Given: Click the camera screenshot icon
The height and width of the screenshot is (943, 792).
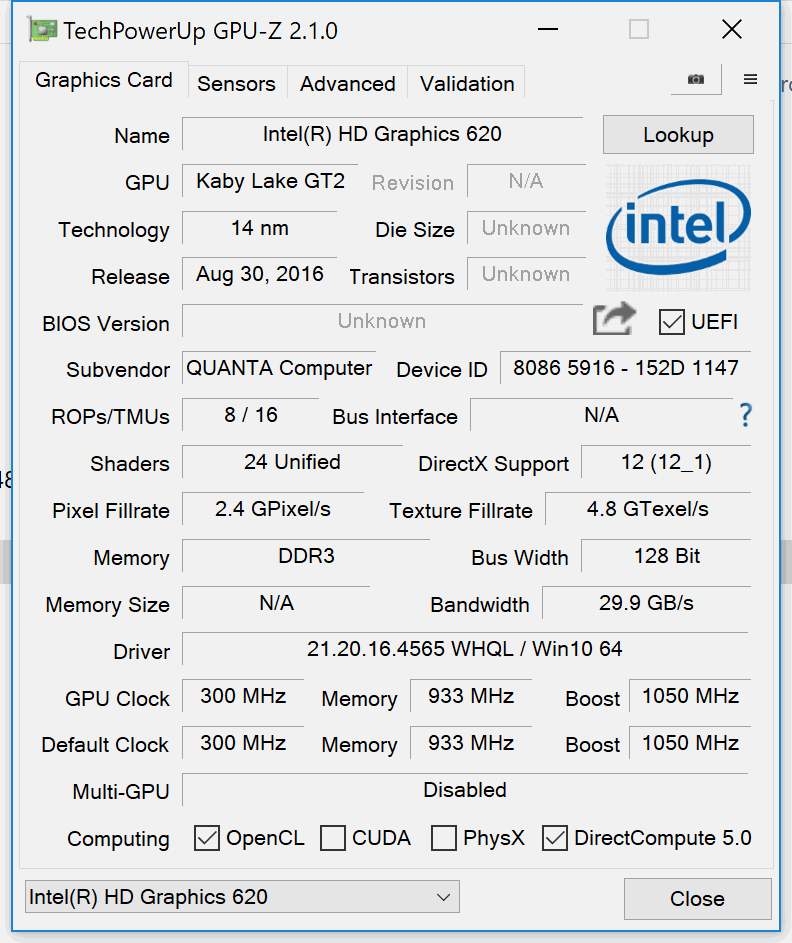Looking at the screenshot, I should (x=695, y=80).
